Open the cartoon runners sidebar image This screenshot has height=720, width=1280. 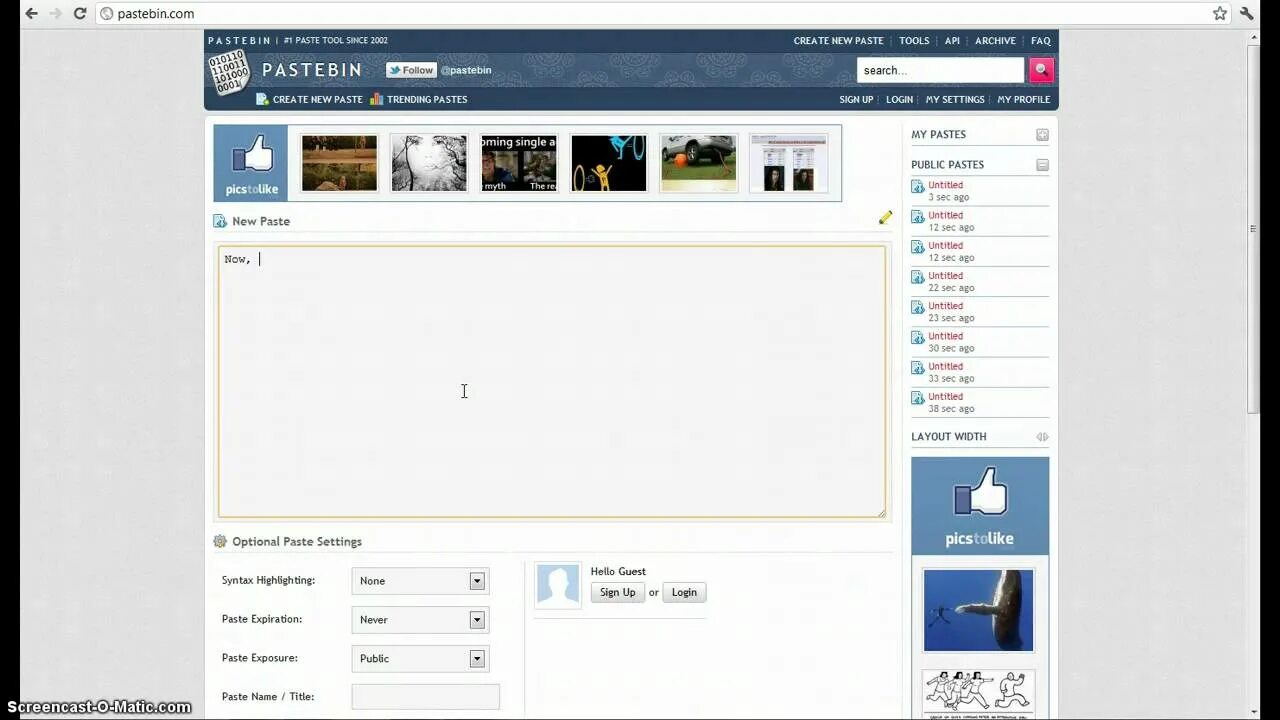pyautogui.click(x=978, y=695)
